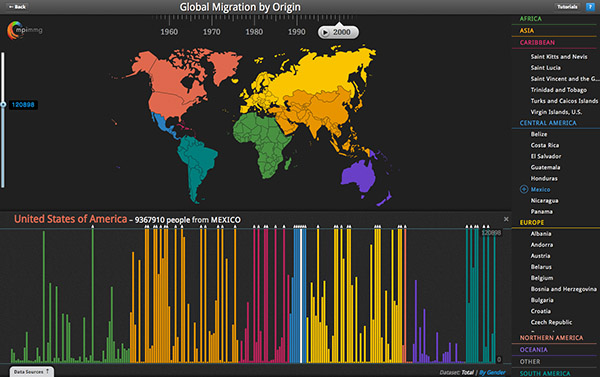Select Turks and Caicos Islands
The height and width of the screenshot is (377, 600).
click(564, 101)
